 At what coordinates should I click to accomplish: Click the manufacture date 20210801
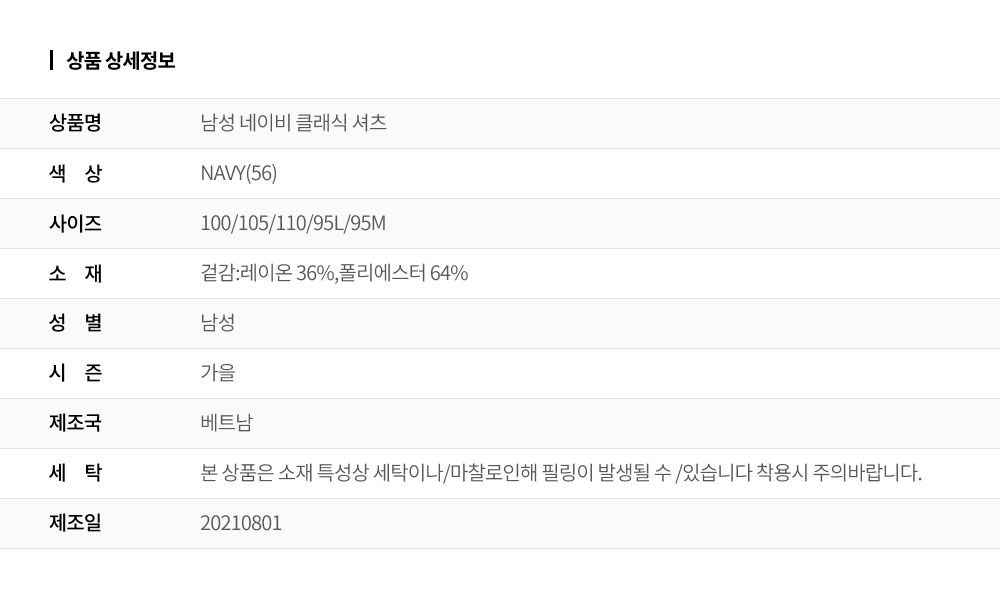[x=241, y=523]
